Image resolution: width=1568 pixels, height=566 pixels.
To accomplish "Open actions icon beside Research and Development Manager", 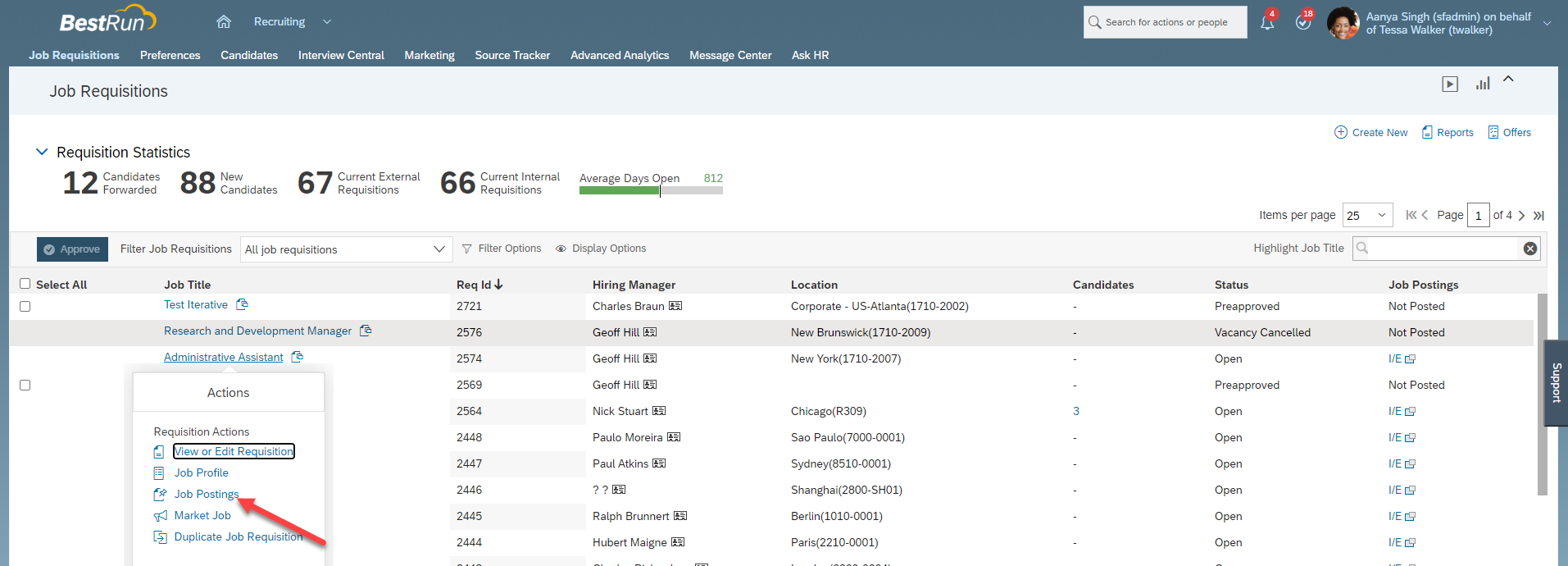I will click(x=366, y=331).
